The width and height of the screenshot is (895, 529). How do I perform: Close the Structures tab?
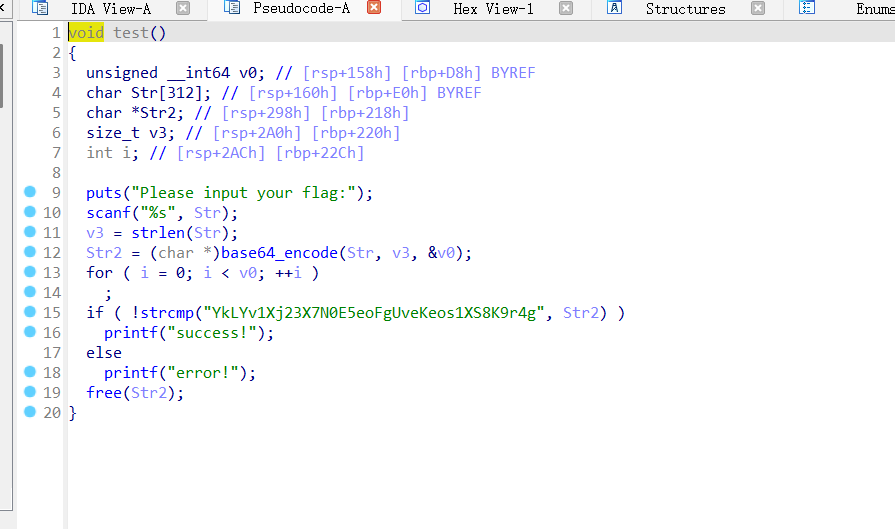(x=758, y=8)
